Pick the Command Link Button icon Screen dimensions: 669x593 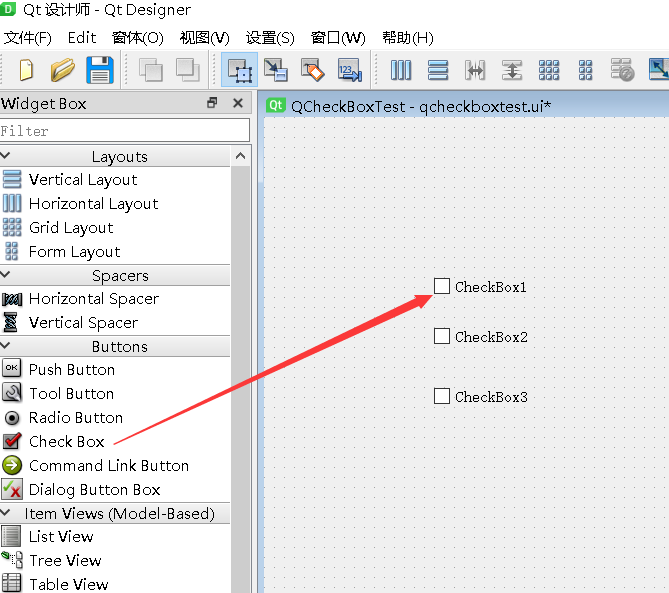click(x=12, y=465)
